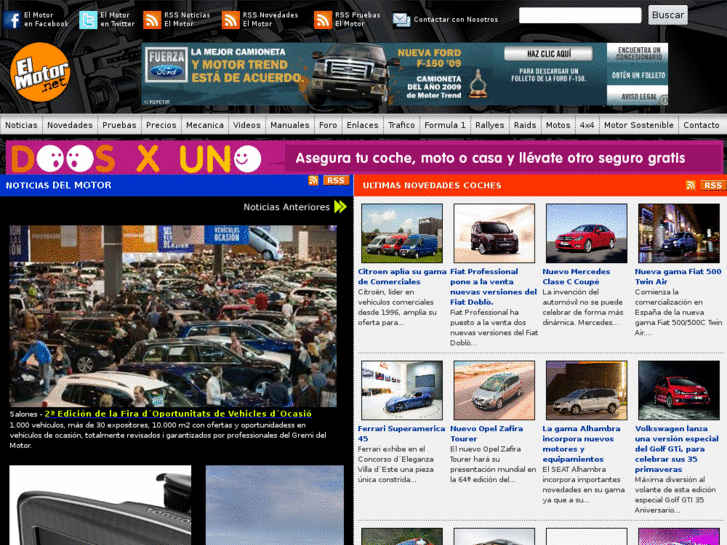727x545 pixels.
Task: Click the RSS Novedades feed icon
Action: point(230,20)
